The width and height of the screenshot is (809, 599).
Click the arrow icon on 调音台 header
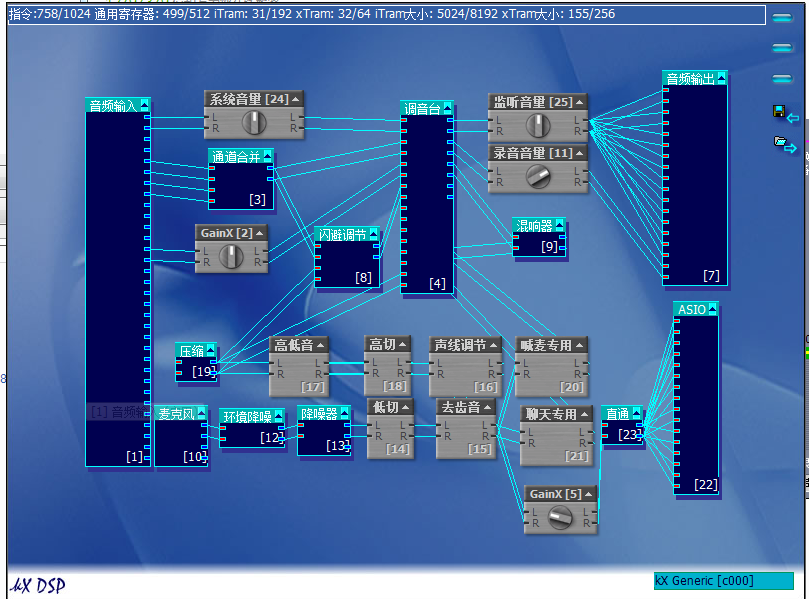447,108
